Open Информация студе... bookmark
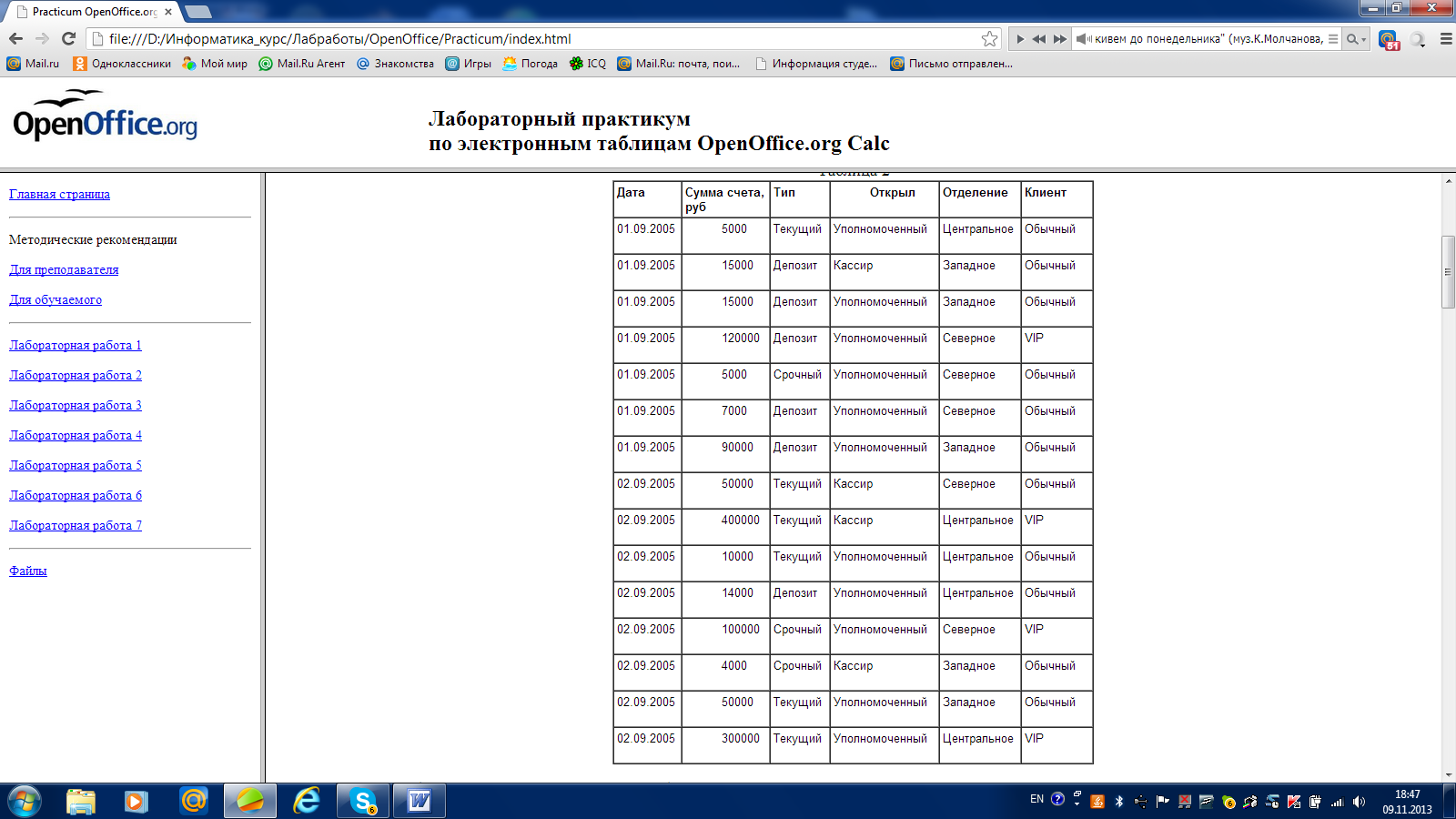Image resolution: width=1456 pixels, height=819 pixels. click(x=816, y=64)
